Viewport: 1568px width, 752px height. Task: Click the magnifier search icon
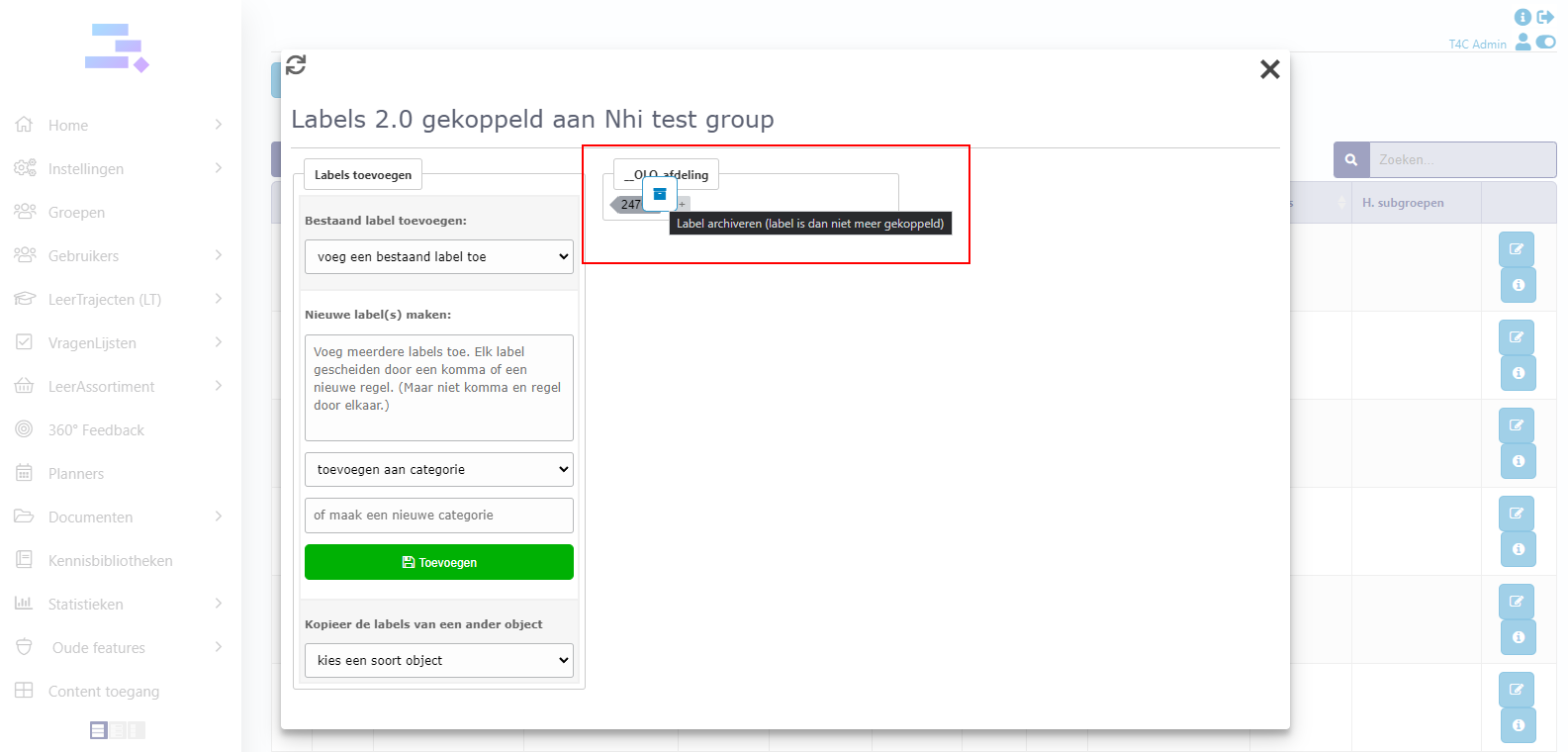[1350, 159]
